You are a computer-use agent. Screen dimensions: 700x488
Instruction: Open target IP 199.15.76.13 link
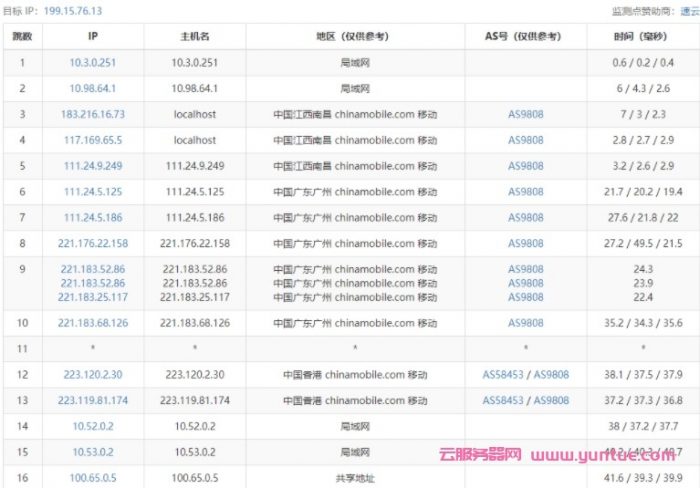click(72, 11)
